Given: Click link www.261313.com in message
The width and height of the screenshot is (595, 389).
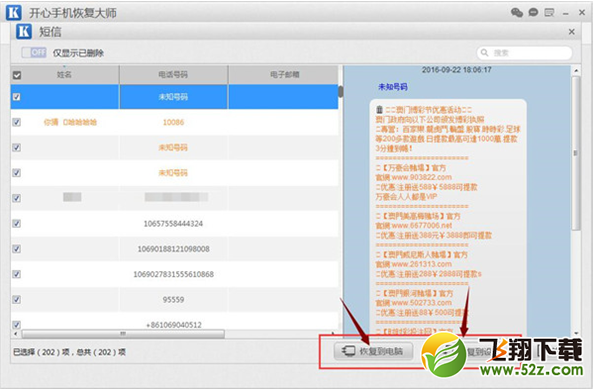Looking at the screenshot, I should click(422, 264).
